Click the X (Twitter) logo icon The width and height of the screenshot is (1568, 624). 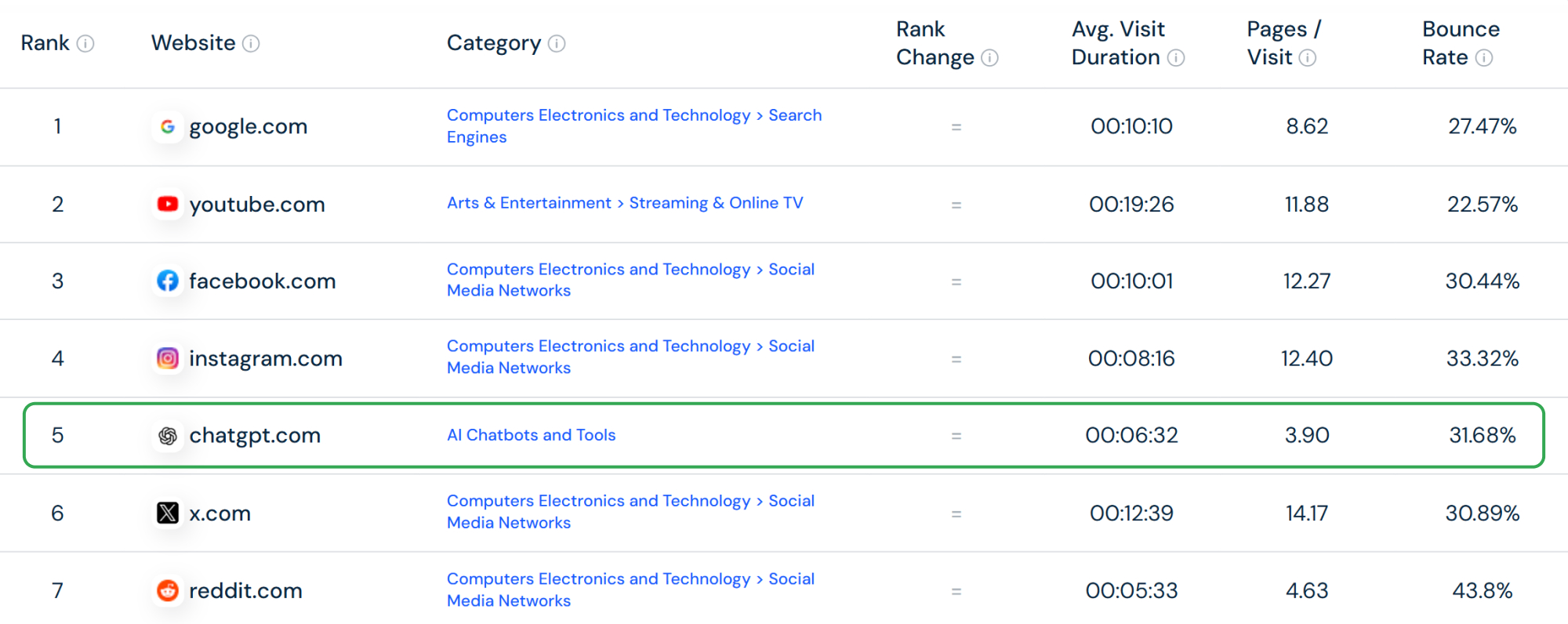[x=168, y=513]
